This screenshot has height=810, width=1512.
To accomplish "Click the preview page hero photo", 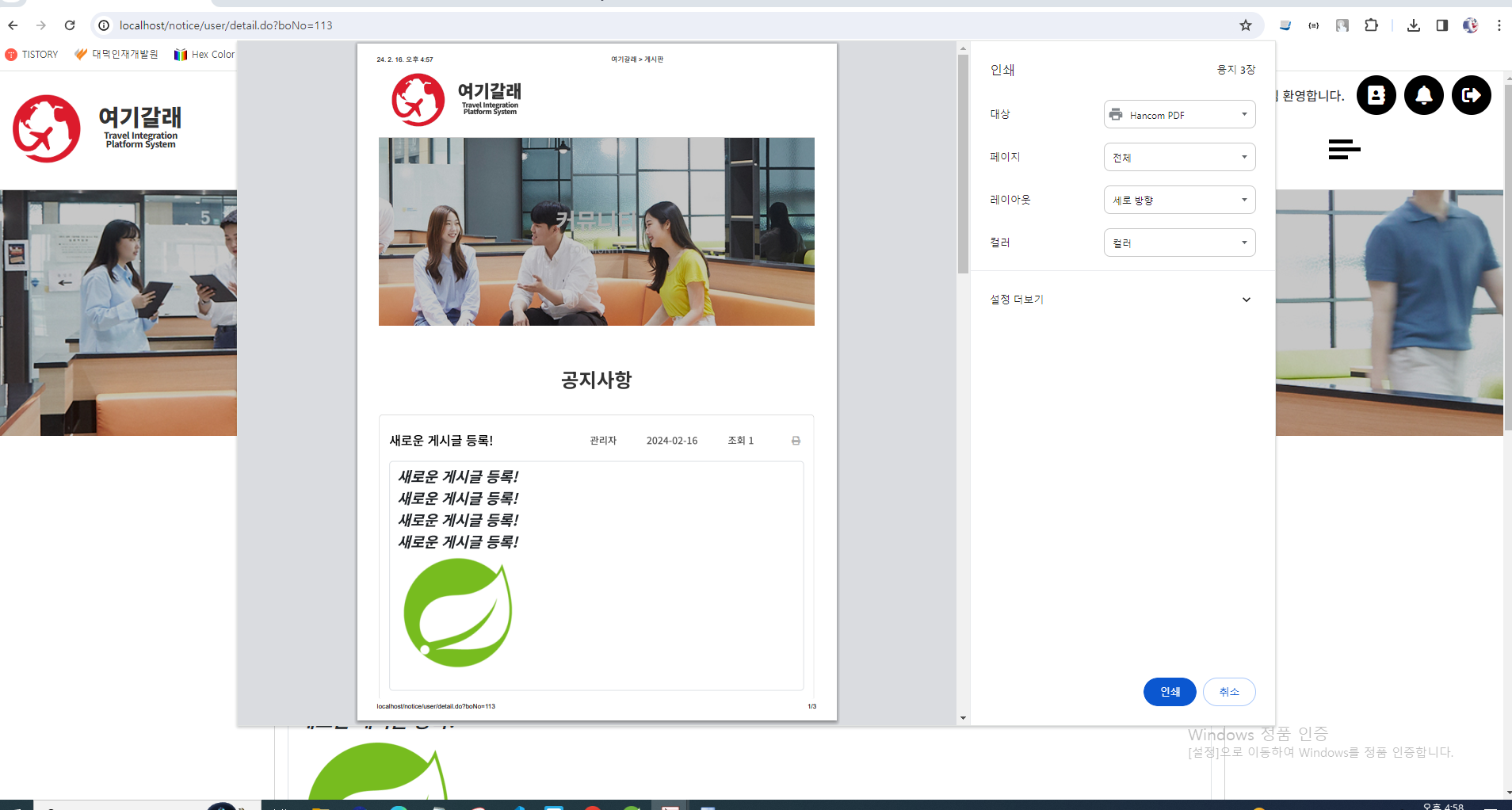I will tap(596, 231).
